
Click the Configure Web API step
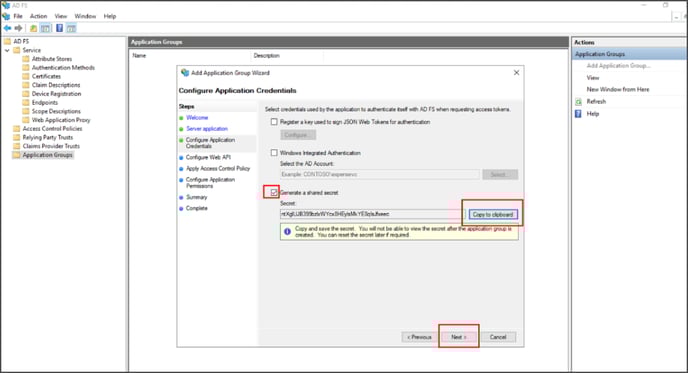click(x=208, y=157)
